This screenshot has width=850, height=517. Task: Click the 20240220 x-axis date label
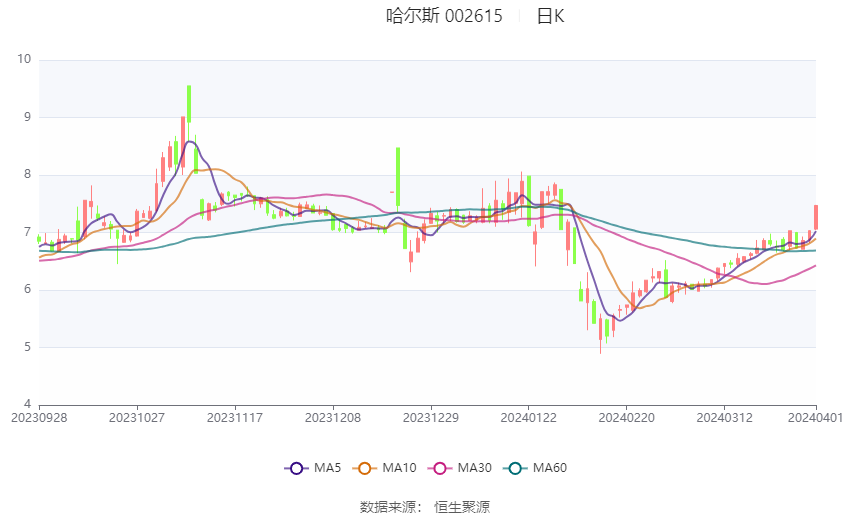click(627, 418)
